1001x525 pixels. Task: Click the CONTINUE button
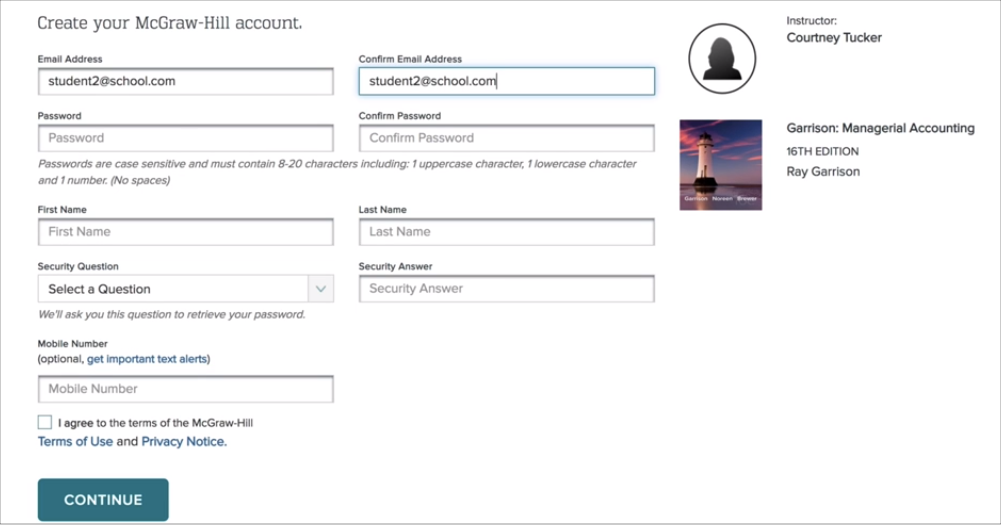click(x=103, y=499)
